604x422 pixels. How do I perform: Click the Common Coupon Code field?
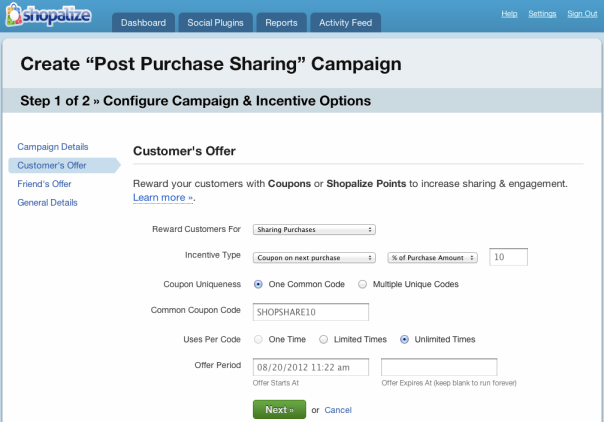[x=311, y=312]
